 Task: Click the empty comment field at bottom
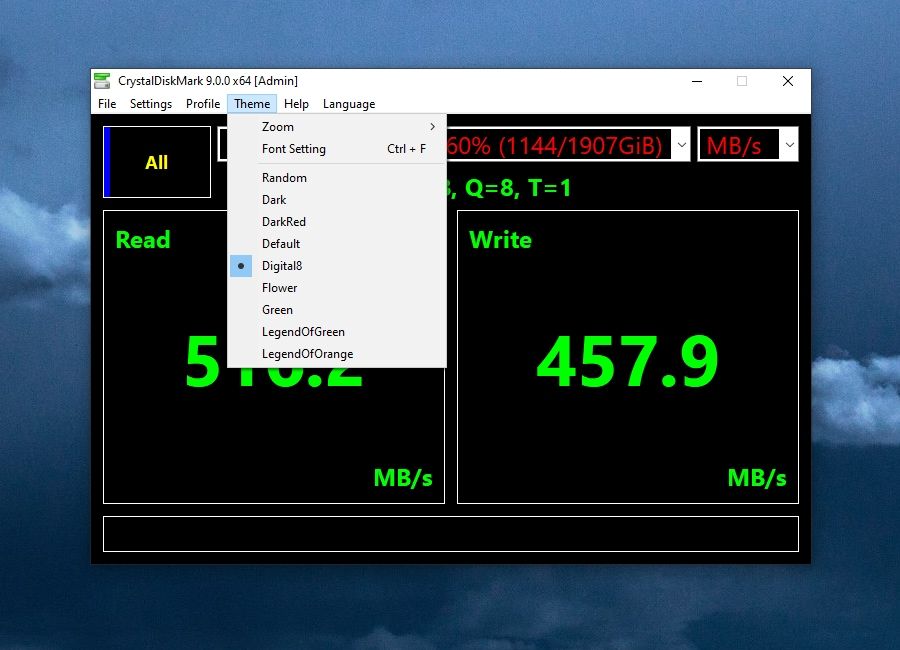451,534
